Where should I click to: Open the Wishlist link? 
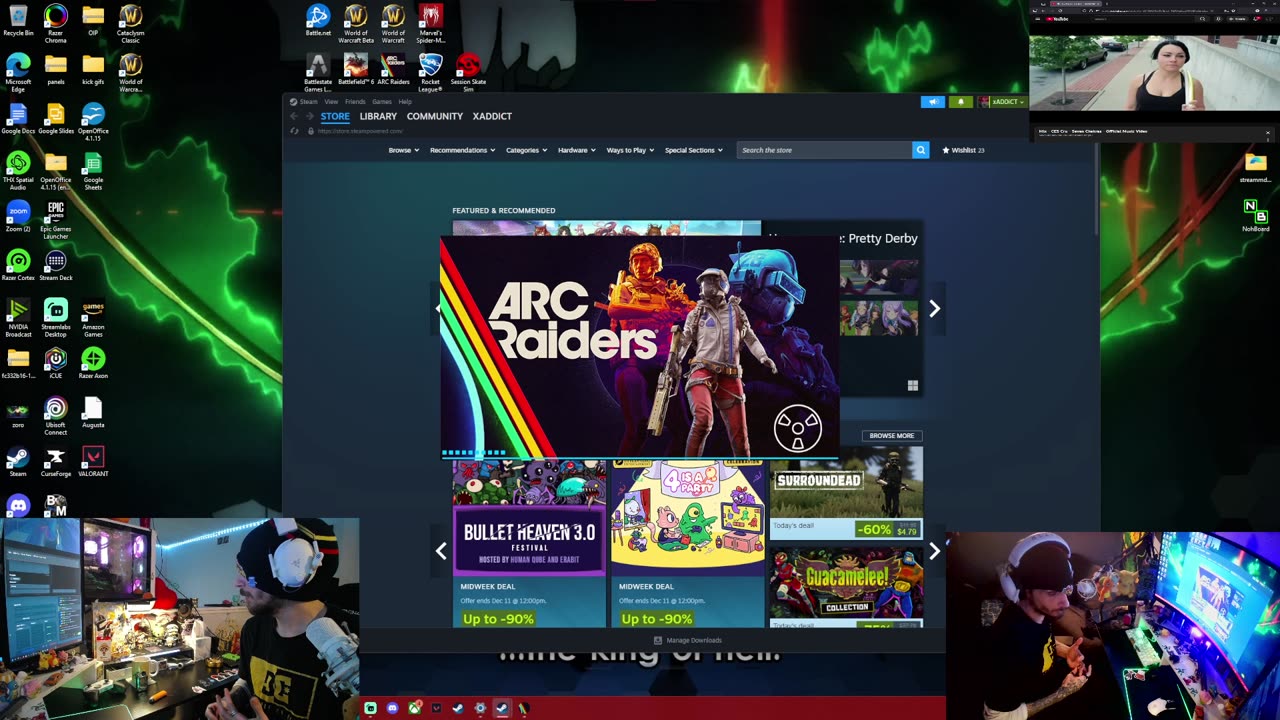pyautogui.click(x=964, y=150)
